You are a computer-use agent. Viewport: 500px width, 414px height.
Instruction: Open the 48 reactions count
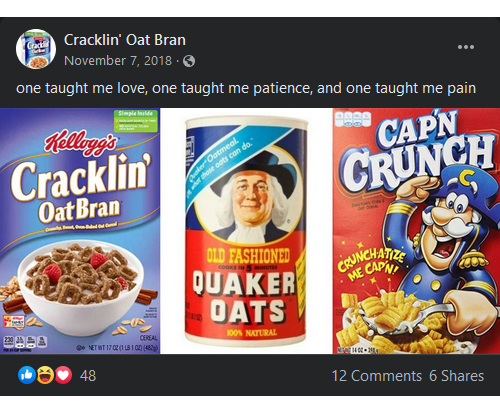click(88, 376)
